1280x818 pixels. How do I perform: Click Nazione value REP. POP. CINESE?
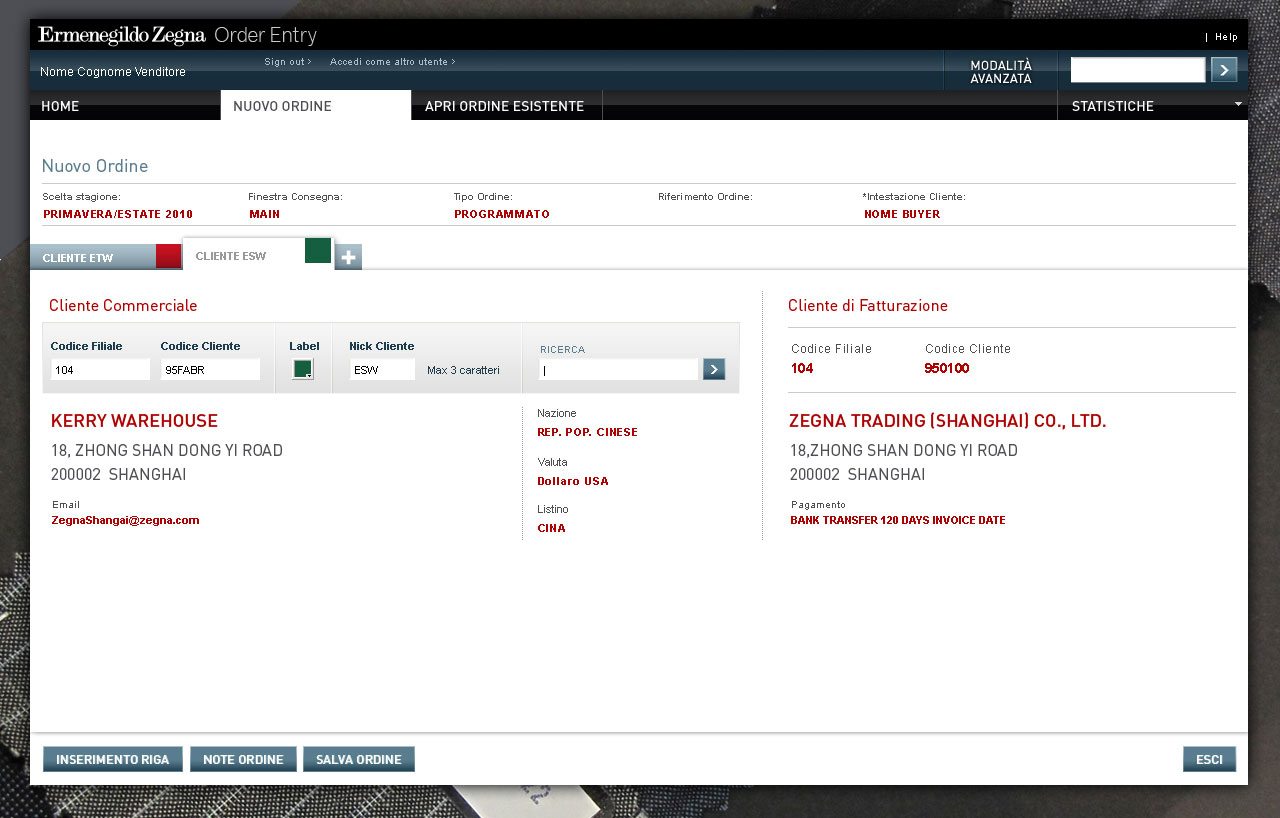[588, 432]
